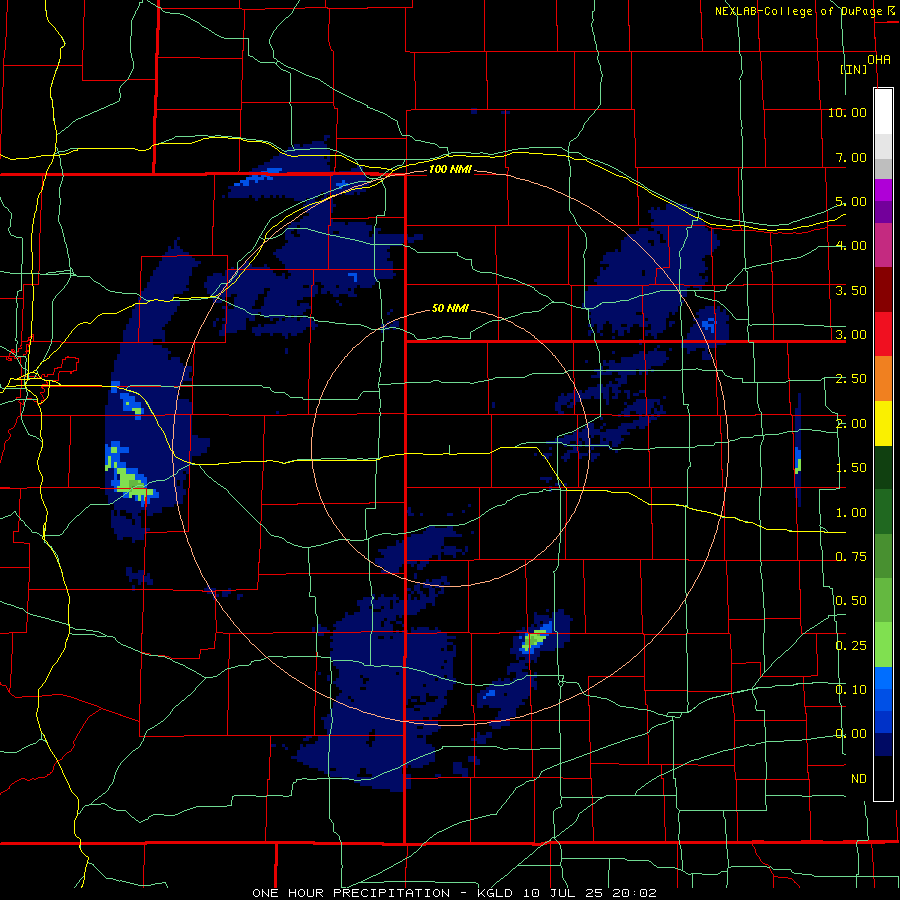Click the 2.50 legend value
The image size is (900, 900).
click(851, 379)
